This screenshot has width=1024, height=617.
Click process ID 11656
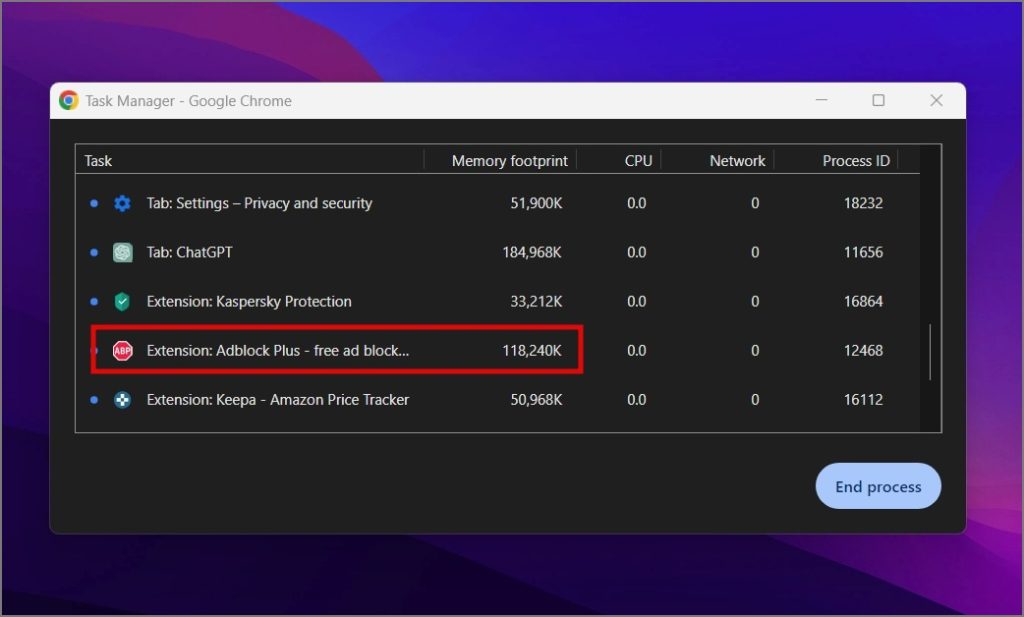[x=863, y=252]
